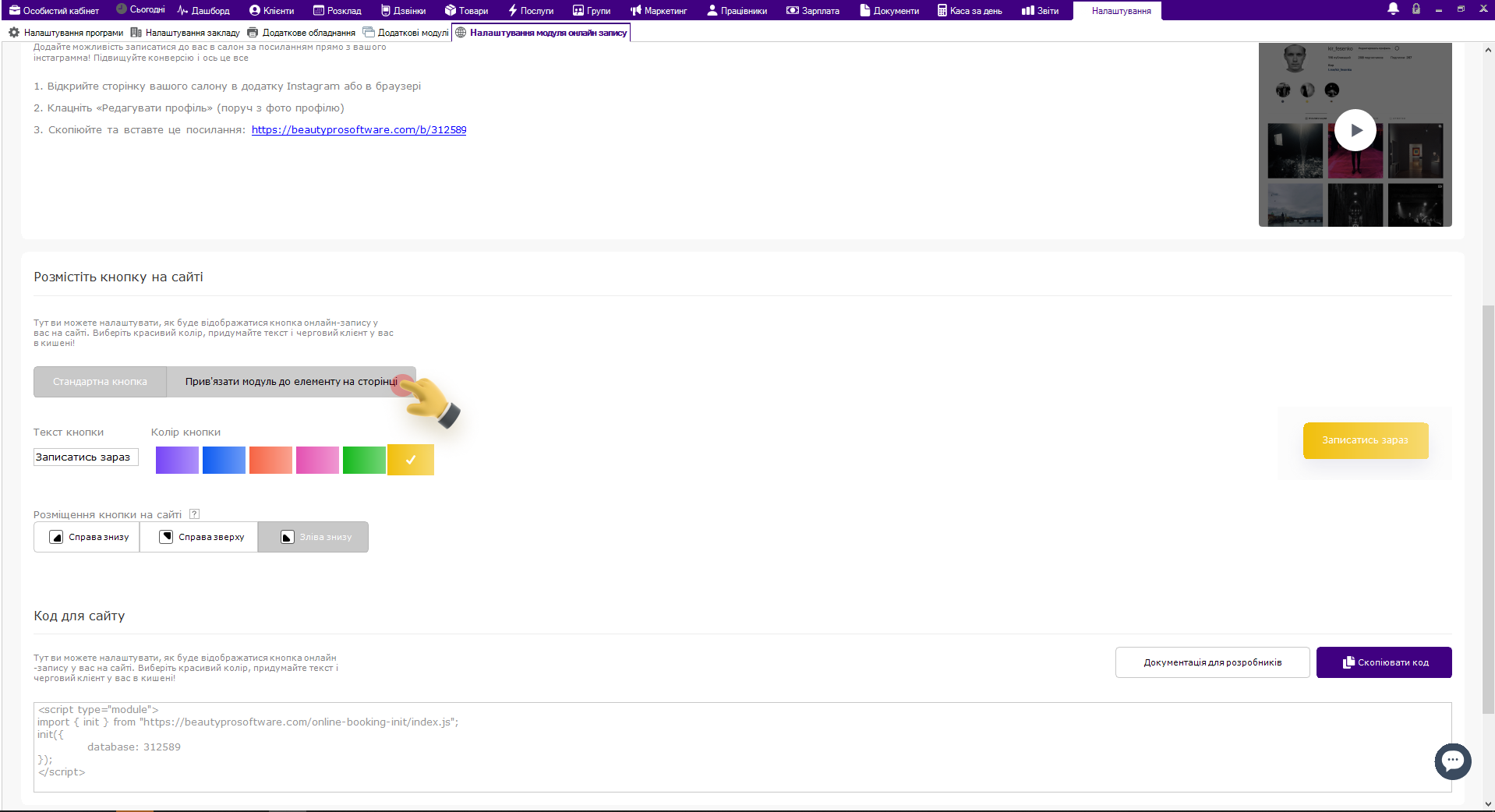Click the notifications bell icon
The height and width of the screenshot is (812, 1495).
1393,9
